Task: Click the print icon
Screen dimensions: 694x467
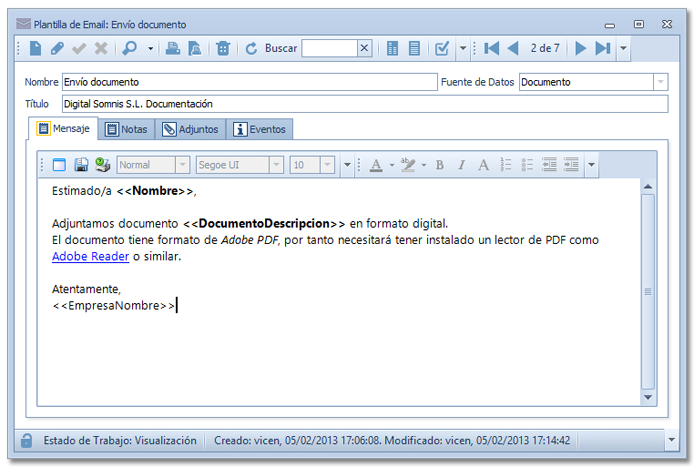Action: pyautogui.click(x=173, y=48)
